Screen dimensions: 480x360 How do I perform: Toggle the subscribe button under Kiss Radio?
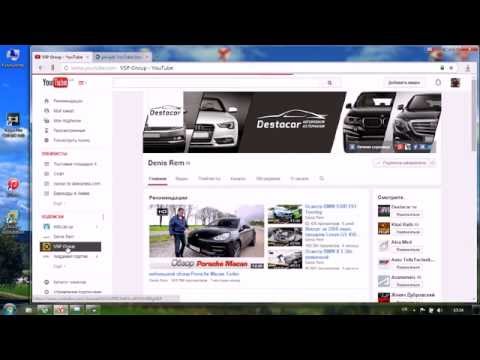tap(408, 232)
